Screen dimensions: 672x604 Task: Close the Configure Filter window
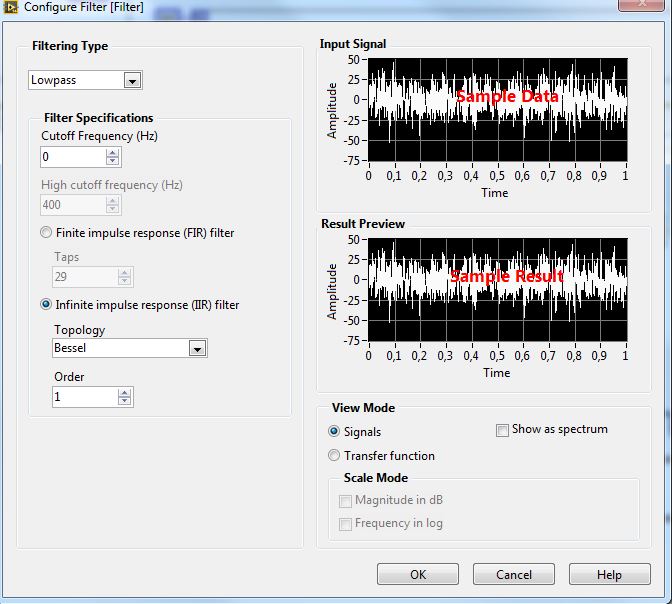click(x=642, y=4)
